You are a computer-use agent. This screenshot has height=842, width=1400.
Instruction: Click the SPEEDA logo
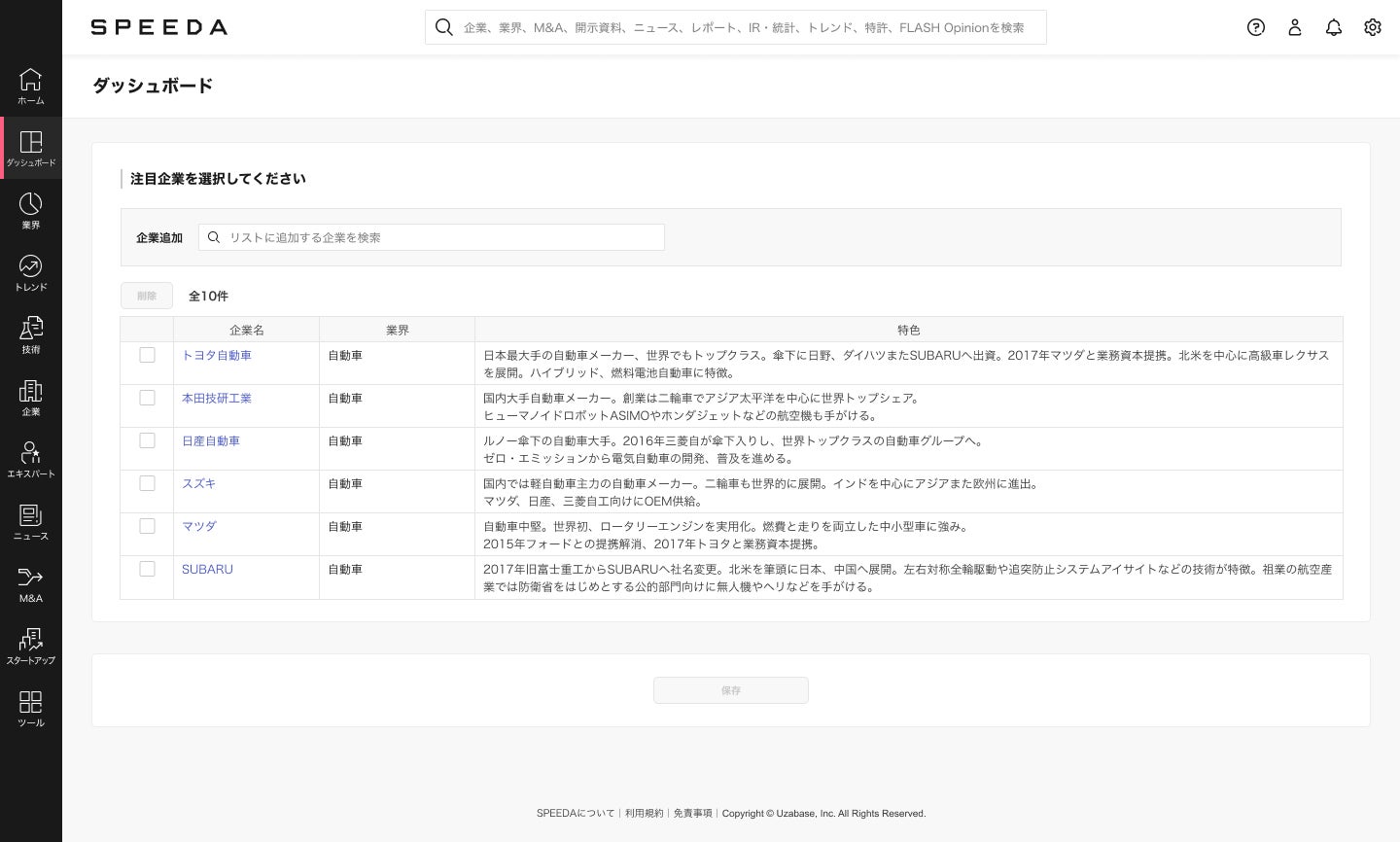point(159,27)
